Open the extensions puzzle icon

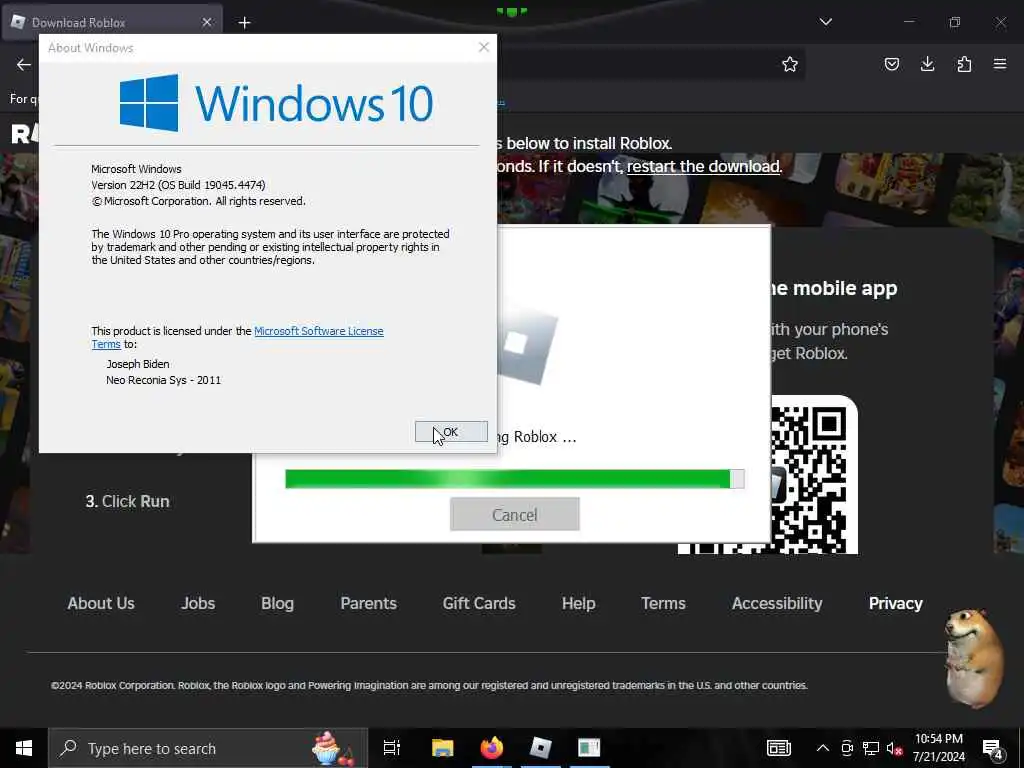click(x=964, y=64)
